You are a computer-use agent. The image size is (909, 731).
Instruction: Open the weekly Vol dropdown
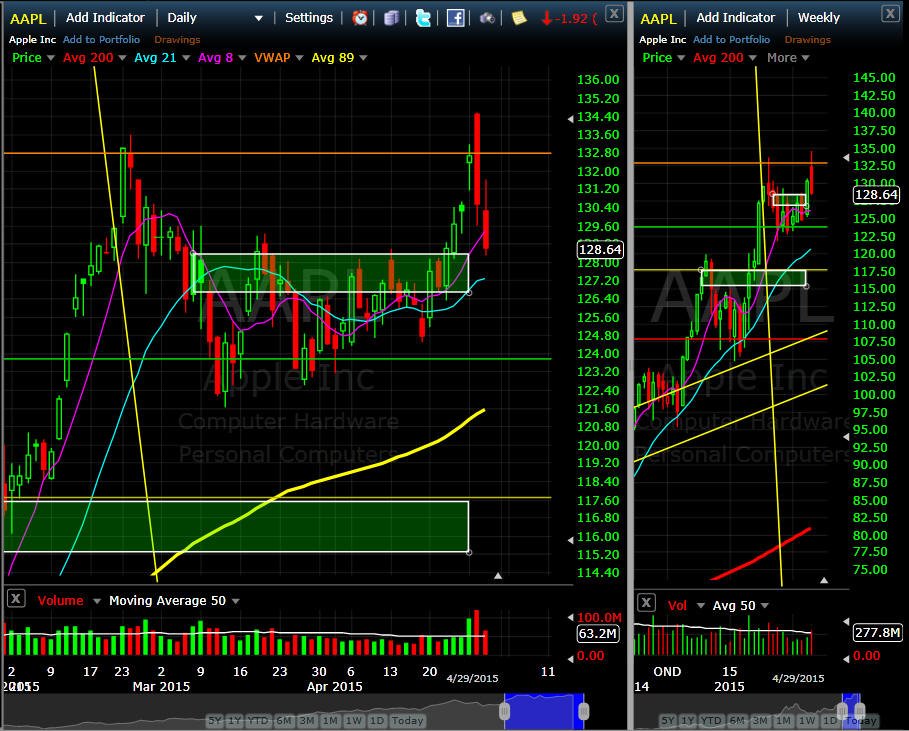(700, 606)
